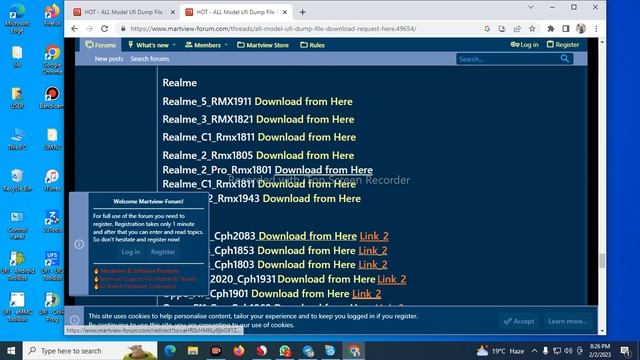Image resolution: width=640 pixels, height=360 pixels.
Task: Open WhatsApp taskbar icon
Action: pyautogui.click(x=284, y=351)
